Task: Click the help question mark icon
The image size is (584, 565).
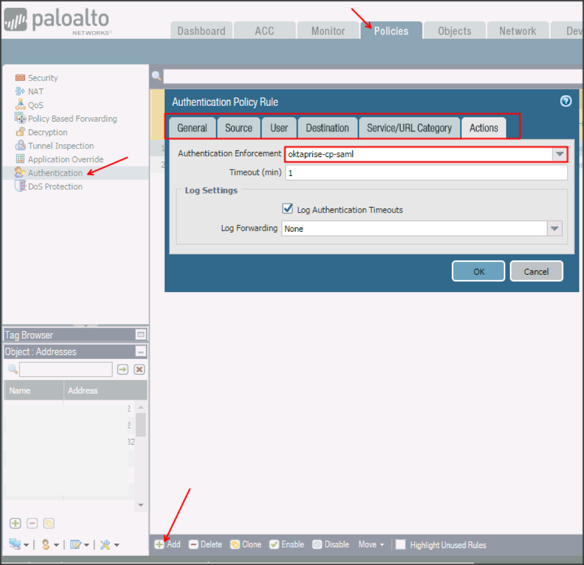Action: tap(566, 101)
